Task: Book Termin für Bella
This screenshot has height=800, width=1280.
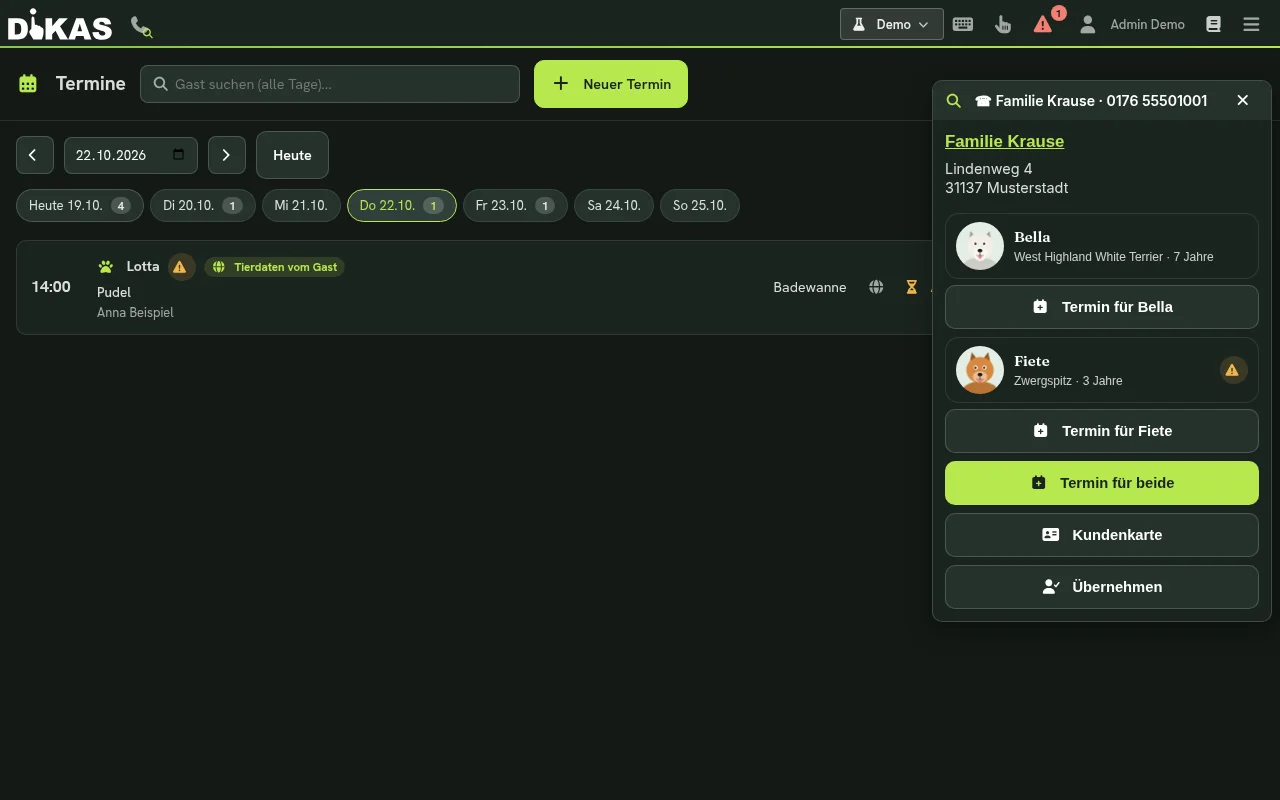Action: pos(1102,307)
